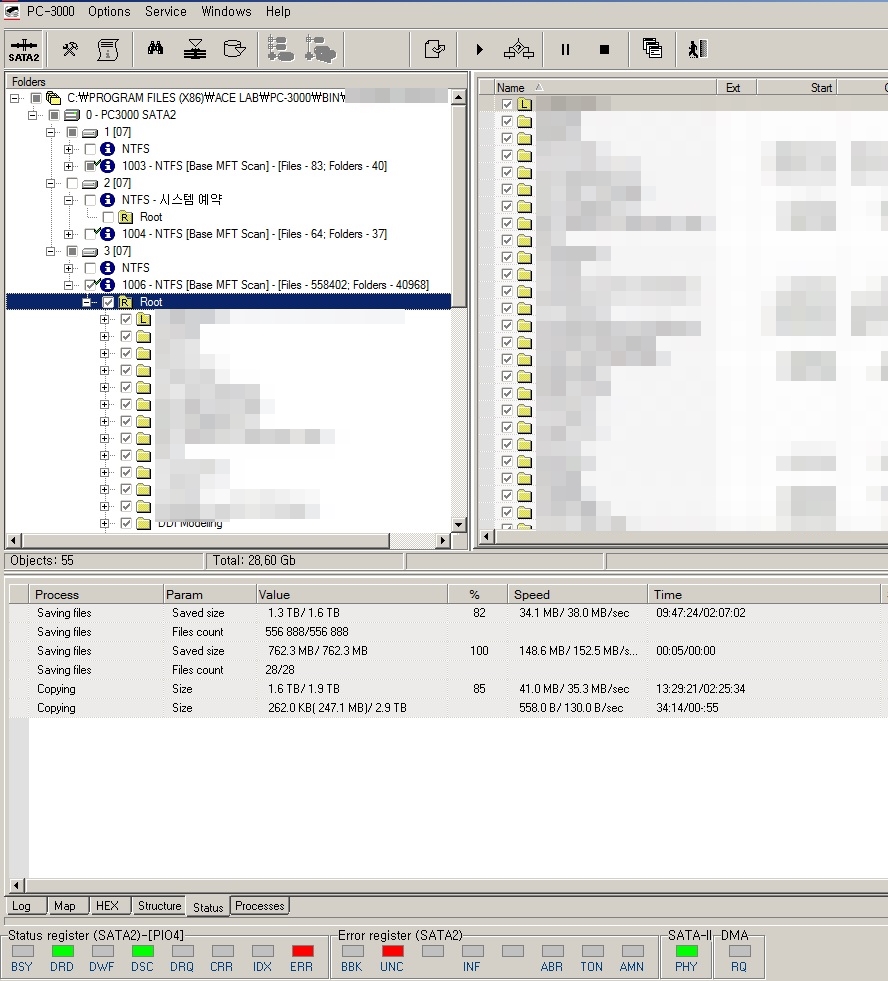Toggle checkbox of 1004 - NTFS Base MFT Scan

[x=90, y=234]
